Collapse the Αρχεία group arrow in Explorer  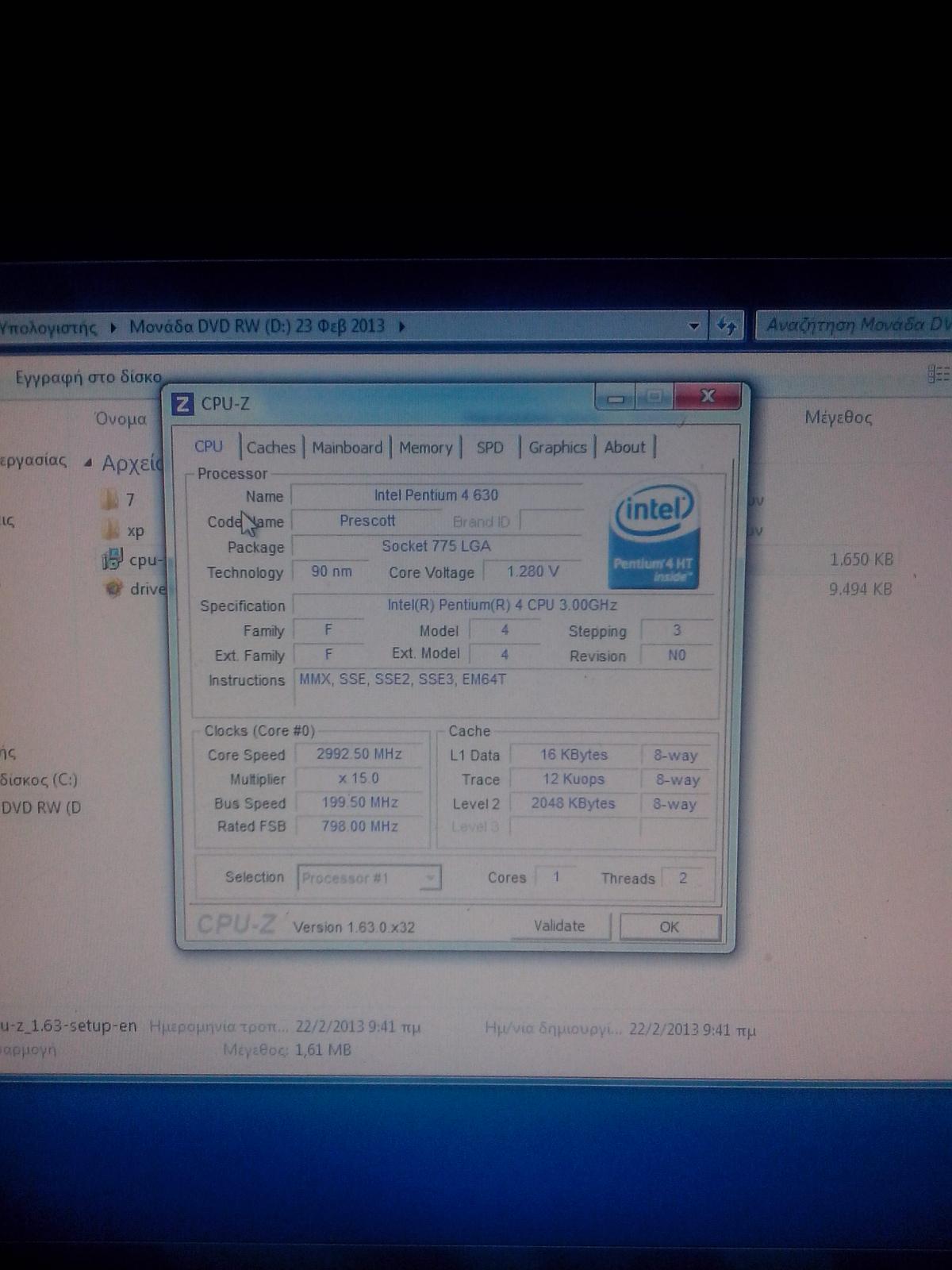(88, 463)
